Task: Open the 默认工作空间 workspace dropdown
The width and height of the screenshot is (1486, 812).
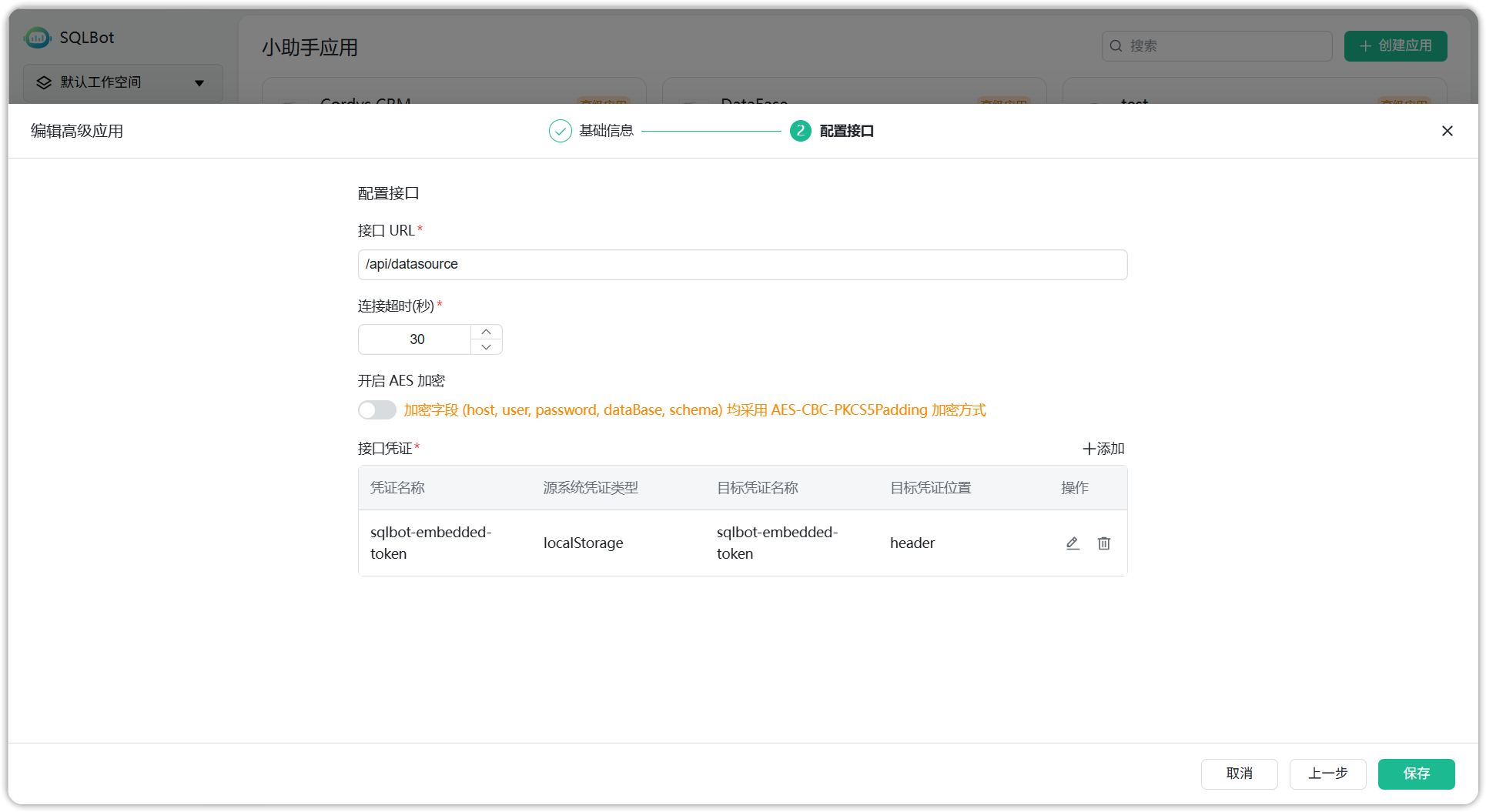Action: (123, 82)
